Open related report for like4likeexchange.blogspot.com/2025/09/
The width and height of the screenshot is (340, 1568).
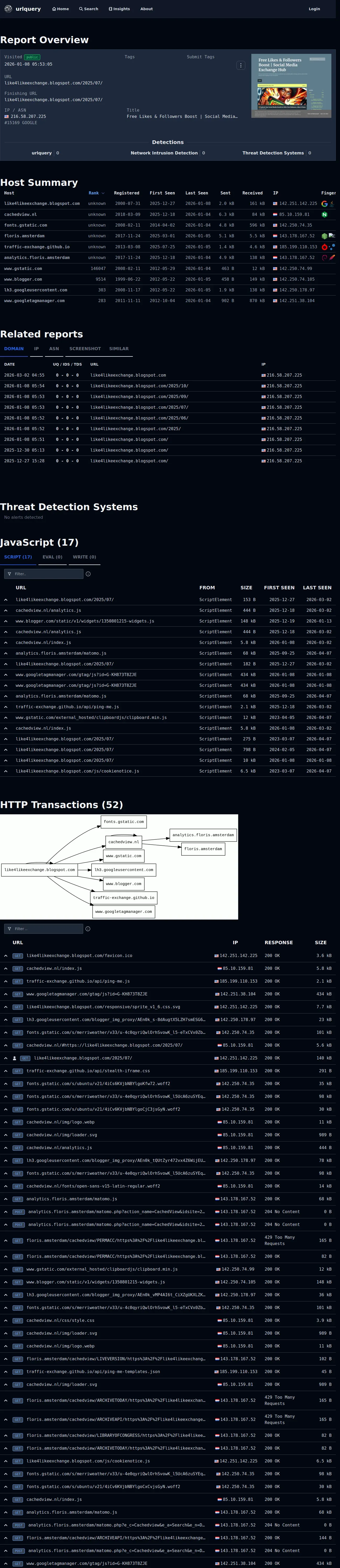(x=140, y=397)
